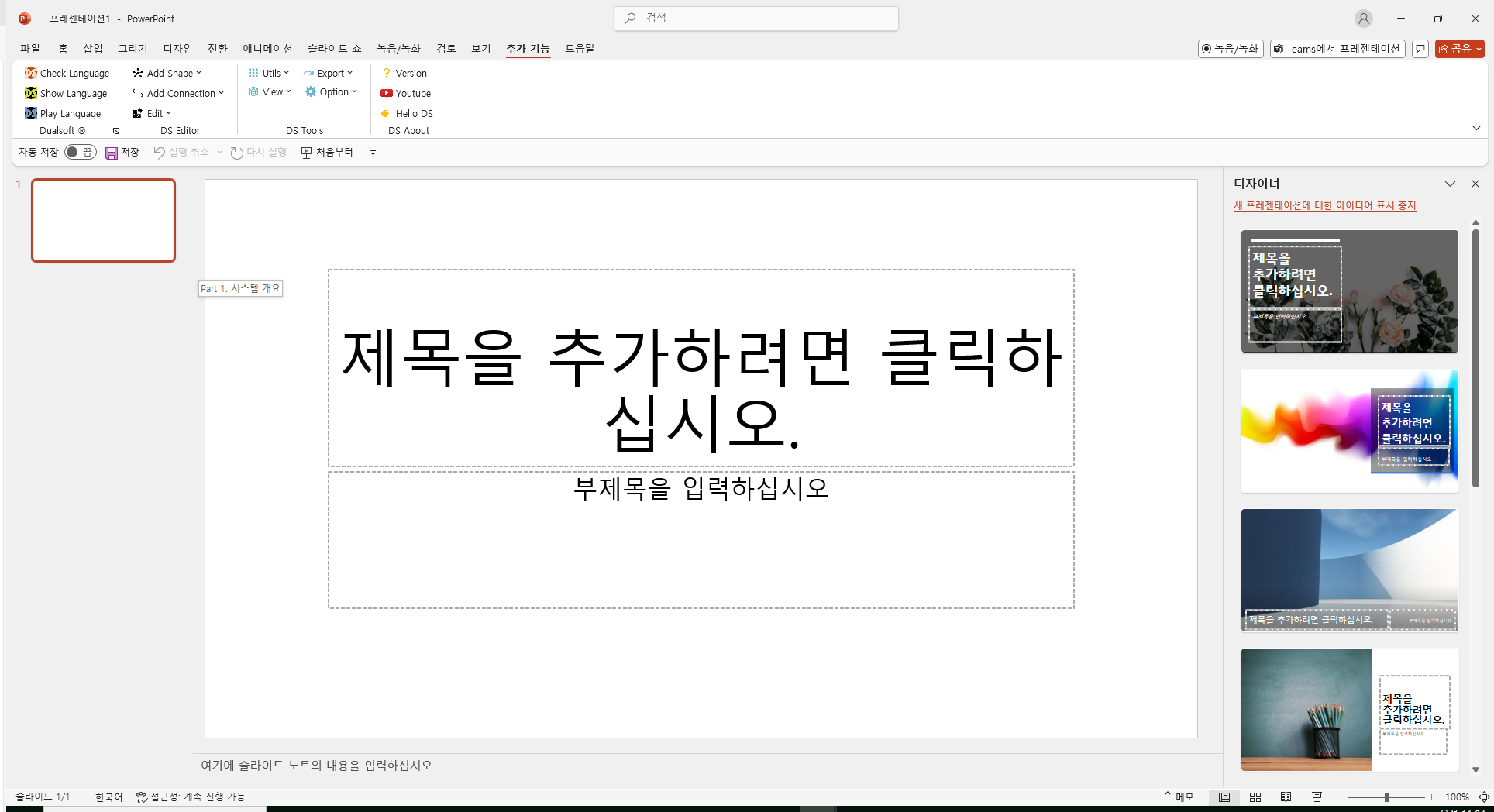
Task: Open the 애니메이션 ribbon tab
Action: click(267, 49)
